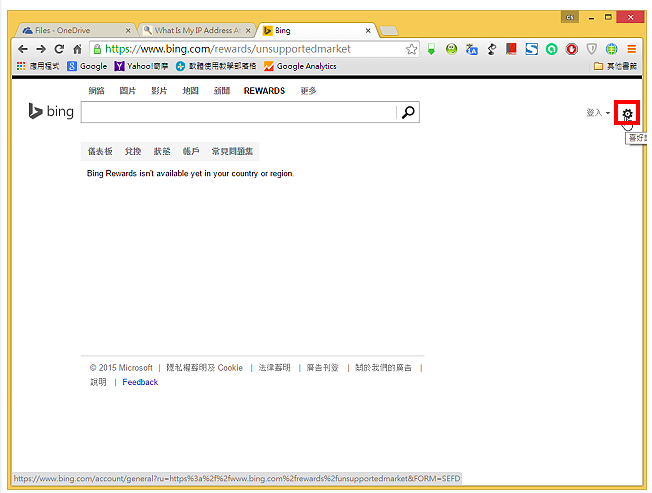652x493 pixels.
Task: Open the green smiley face extension
Action: coord(451,49)
